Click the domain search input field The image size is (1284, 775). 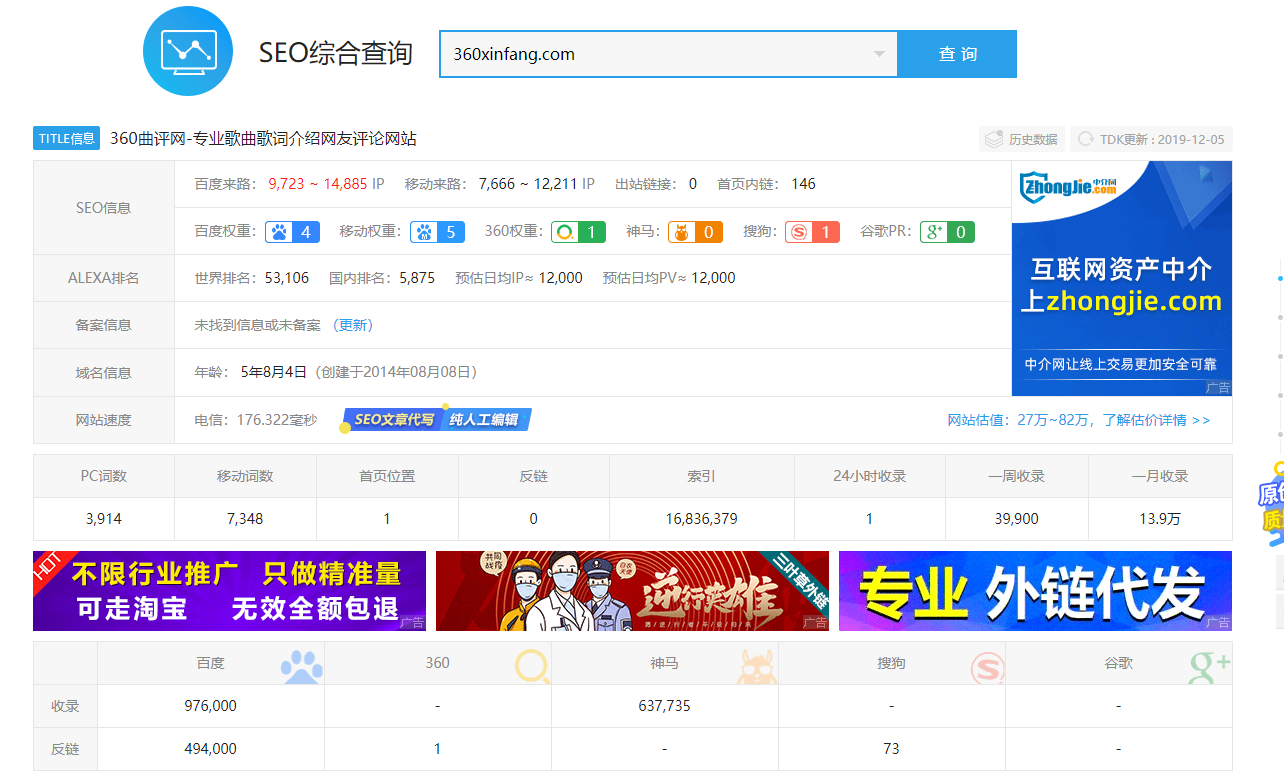click(668, 54)
